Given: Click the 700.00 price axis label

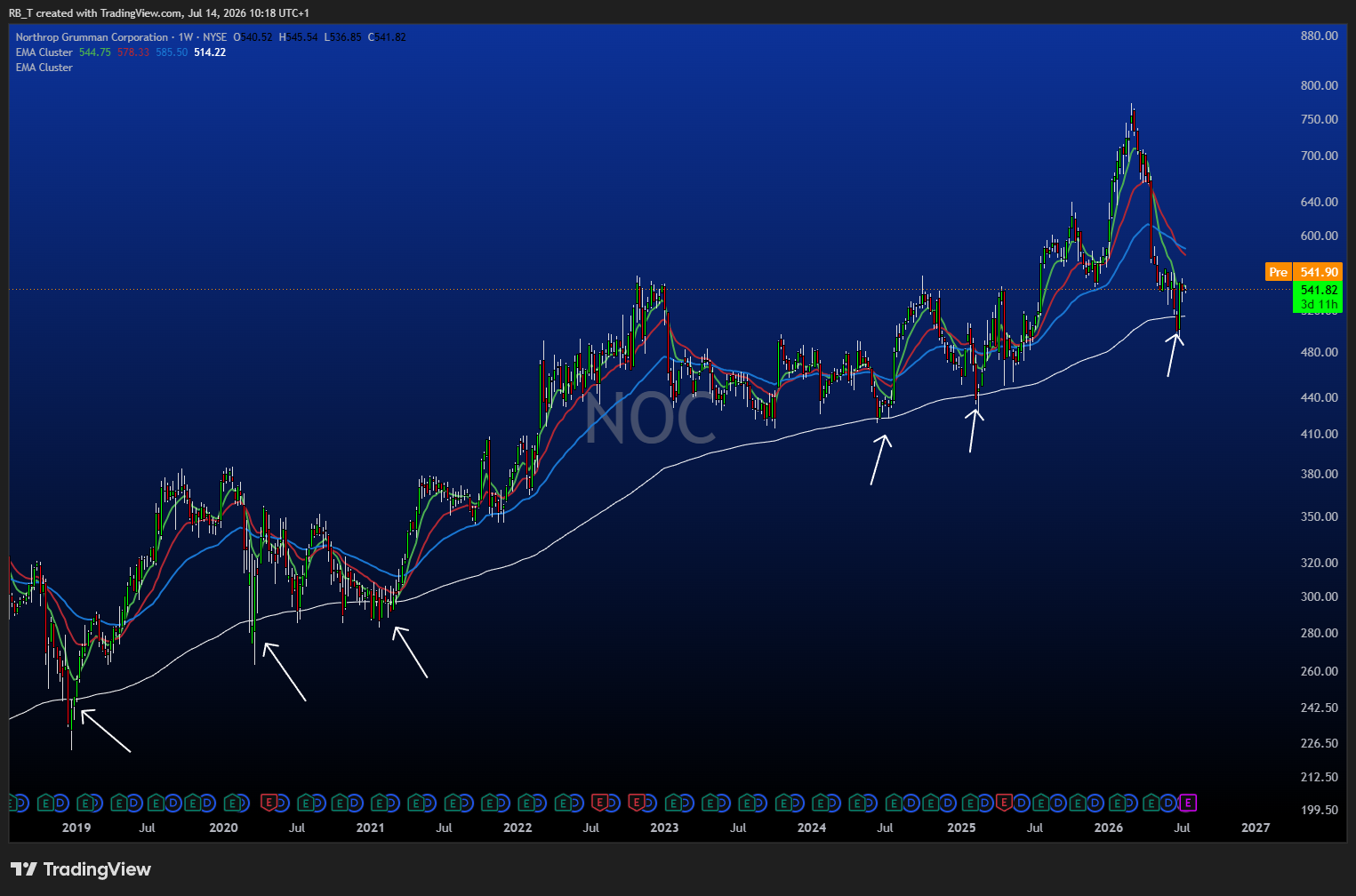Looking at the screenshot, I should [1319, 156].
